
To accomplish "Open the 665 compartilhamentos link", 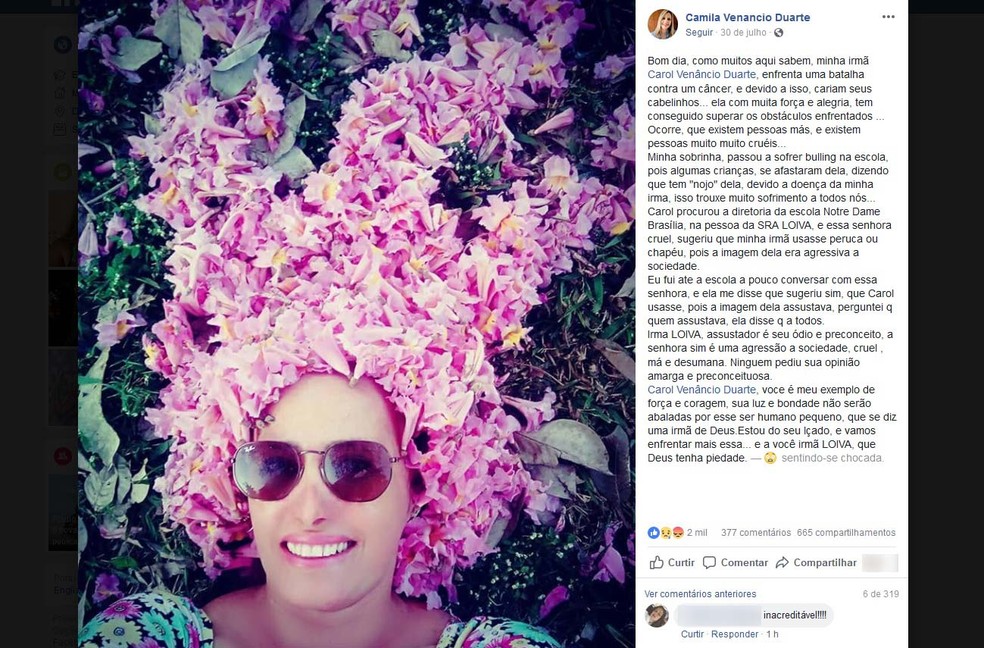I will point(846,533).
